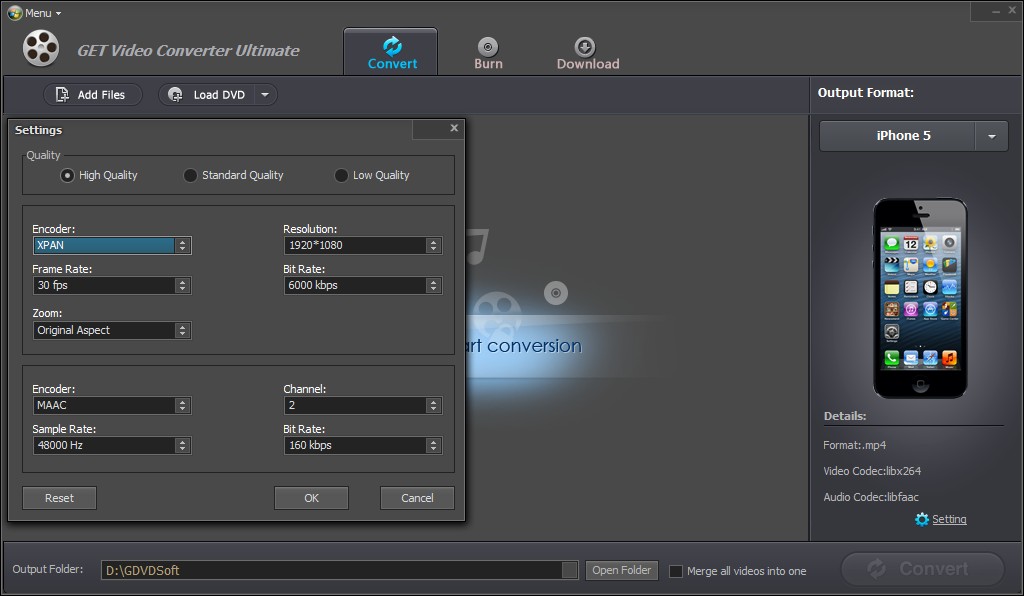Switch to the Burn tab
Image resolution: width=1024 pixels, height=596 pixels.
click(x=488, y=53)
